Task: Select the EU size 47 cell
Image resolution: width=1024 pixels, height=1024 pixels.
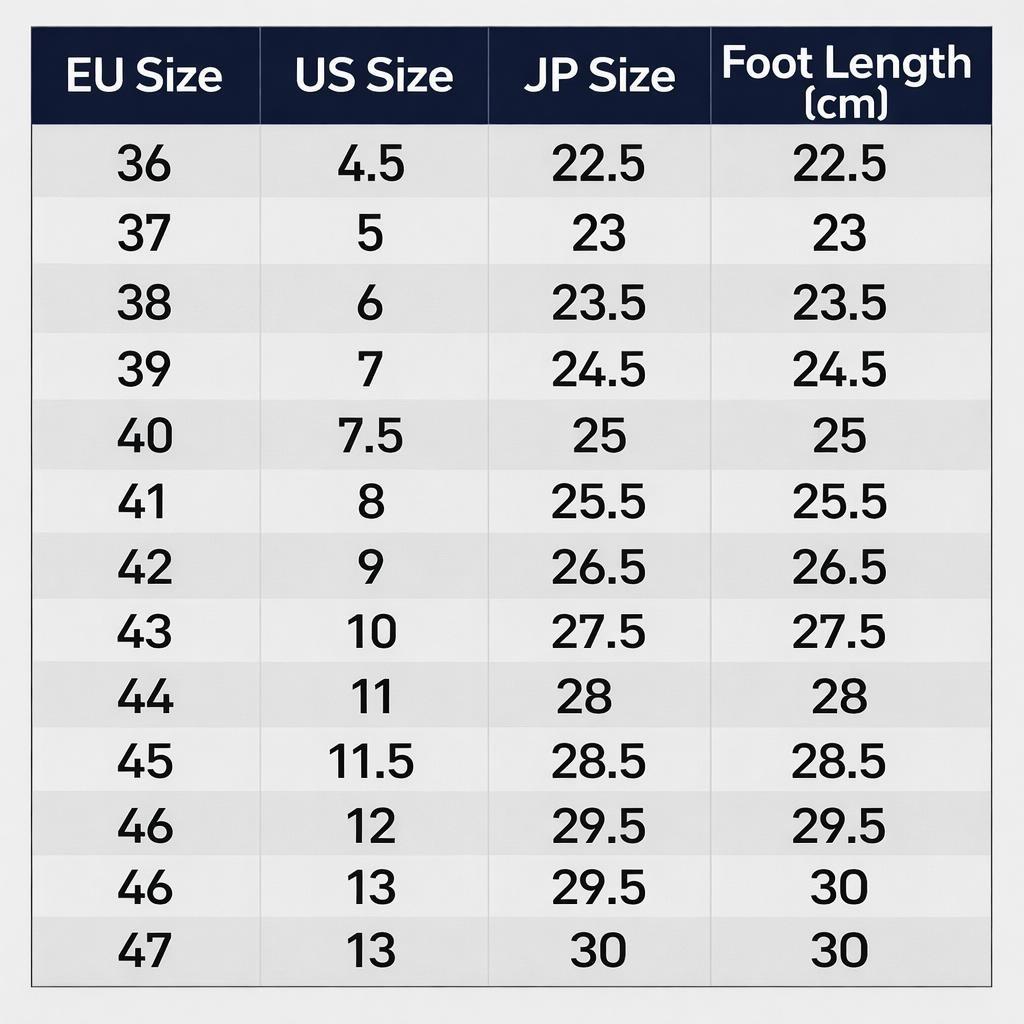Action: click(144, 950)
